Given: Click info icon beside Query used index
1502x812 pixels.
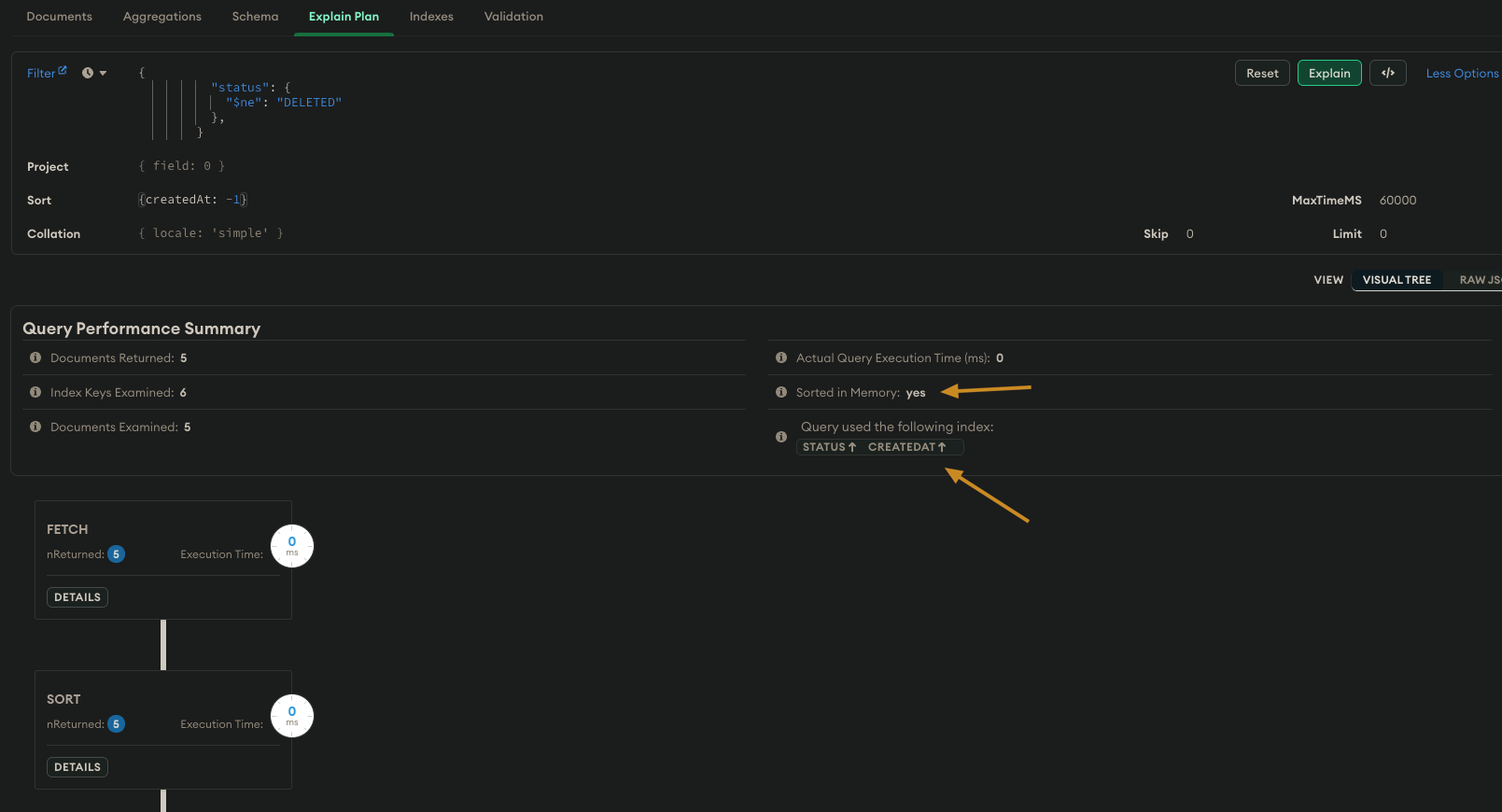Looking at the screenshot, I should [x=781, y=437].
